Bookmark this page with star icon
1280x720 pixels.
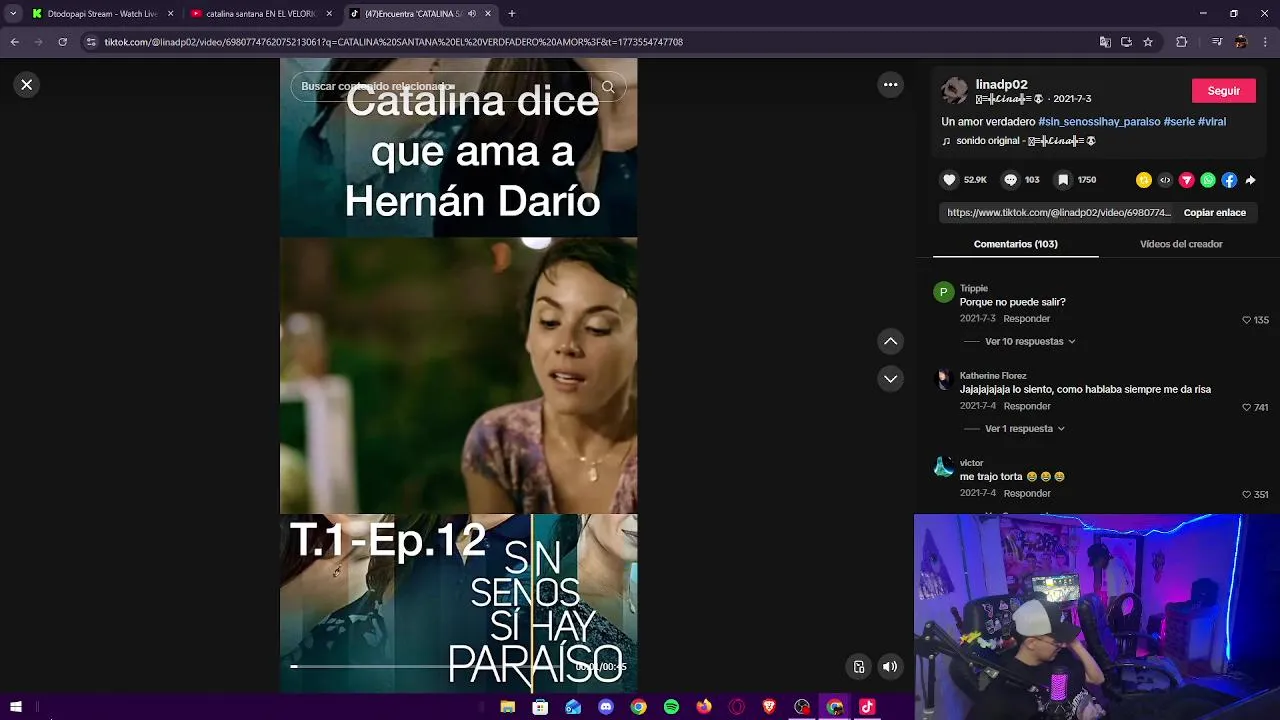1148,42
